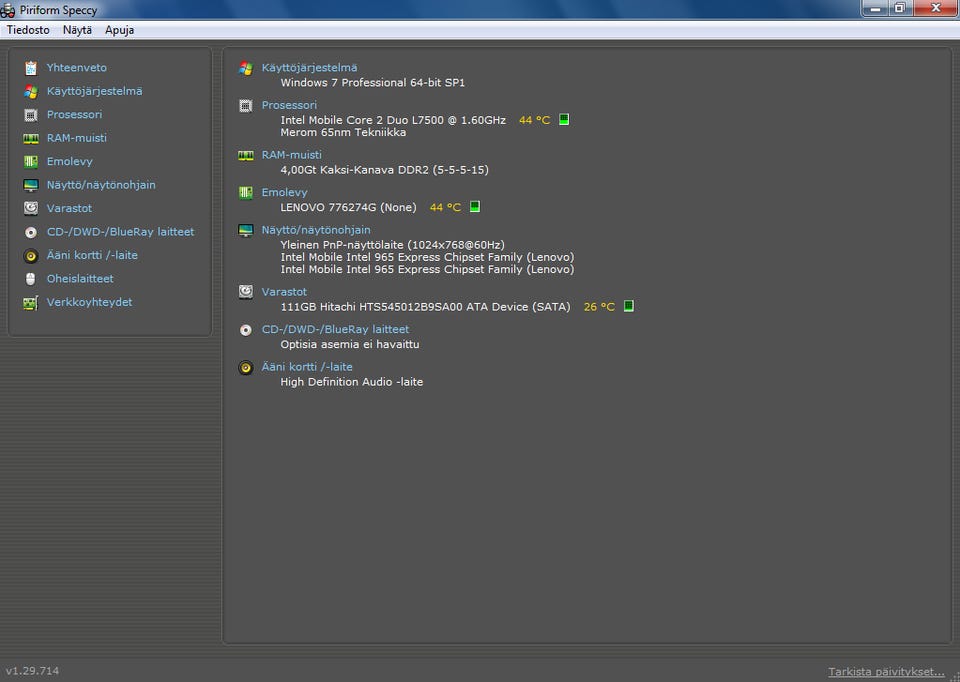The height and width of the screenshot is (682, 960).
Task: Click the green hard drive temperature indicator icon
Action: [628, 305]
